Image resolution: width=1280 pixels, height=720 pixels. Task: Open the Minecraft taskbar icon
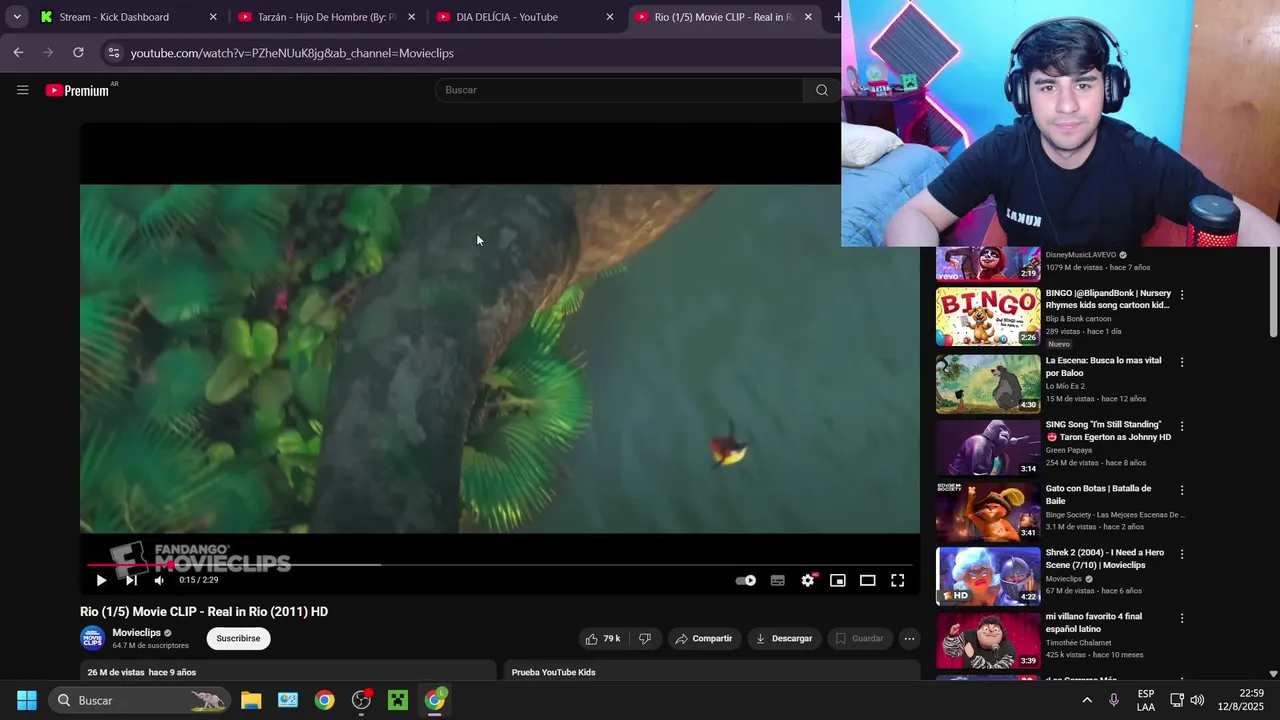point(398,700)
